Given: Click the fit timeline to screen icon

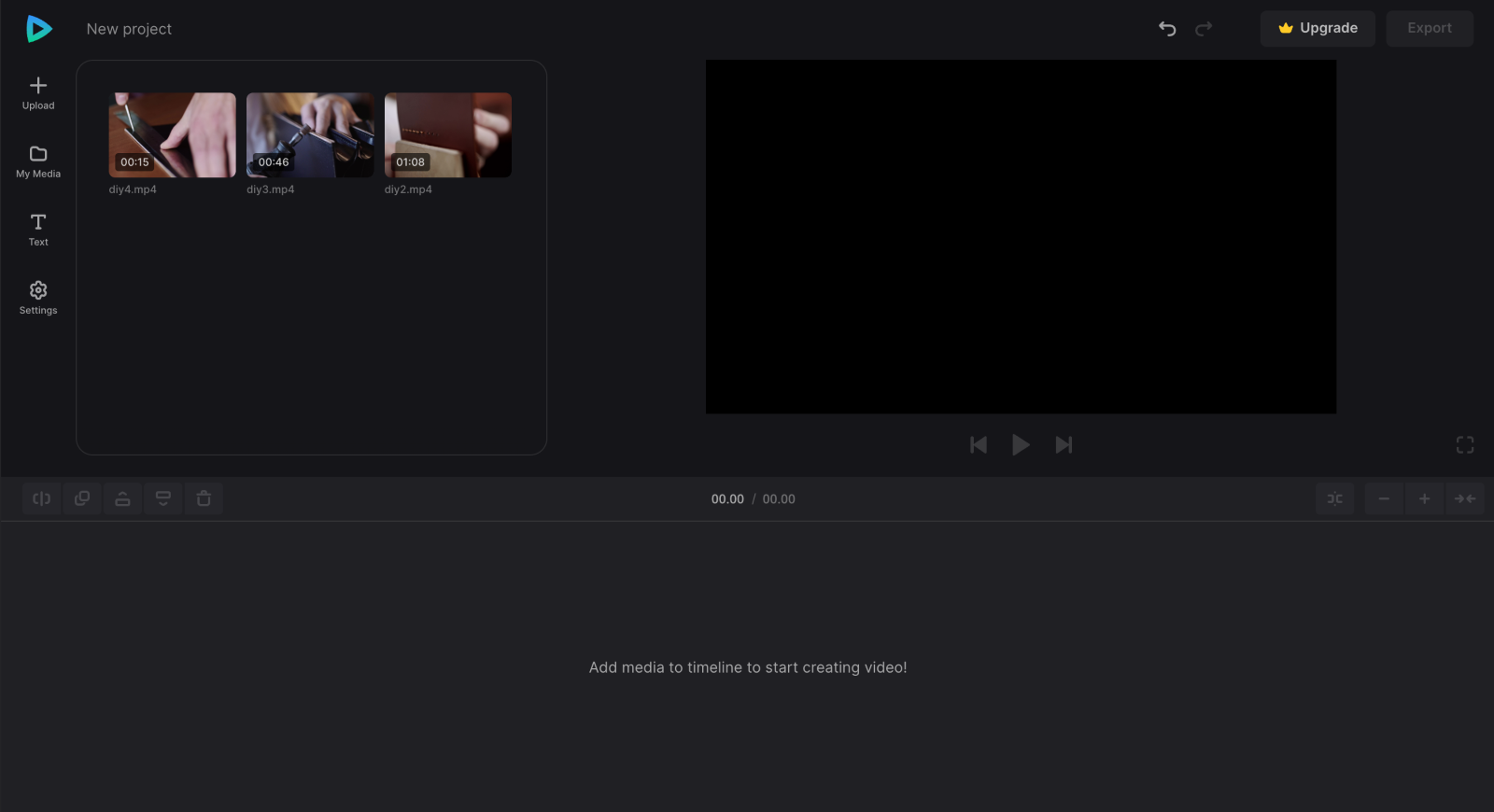Looking at the screenshot, I should click(1465, 498).
